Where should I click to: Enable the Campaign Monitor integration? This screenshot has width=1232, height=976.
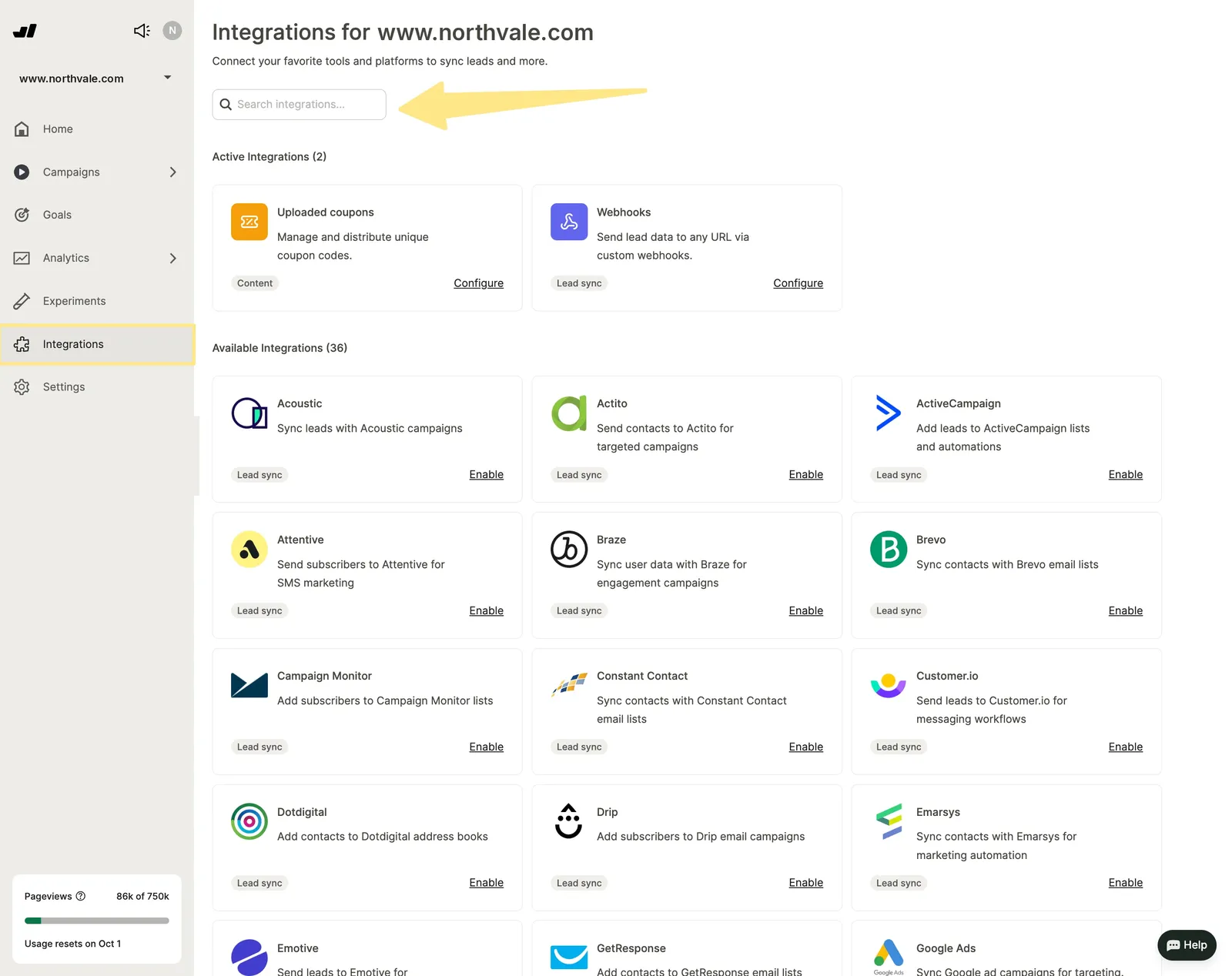click(x=486, y=747)
